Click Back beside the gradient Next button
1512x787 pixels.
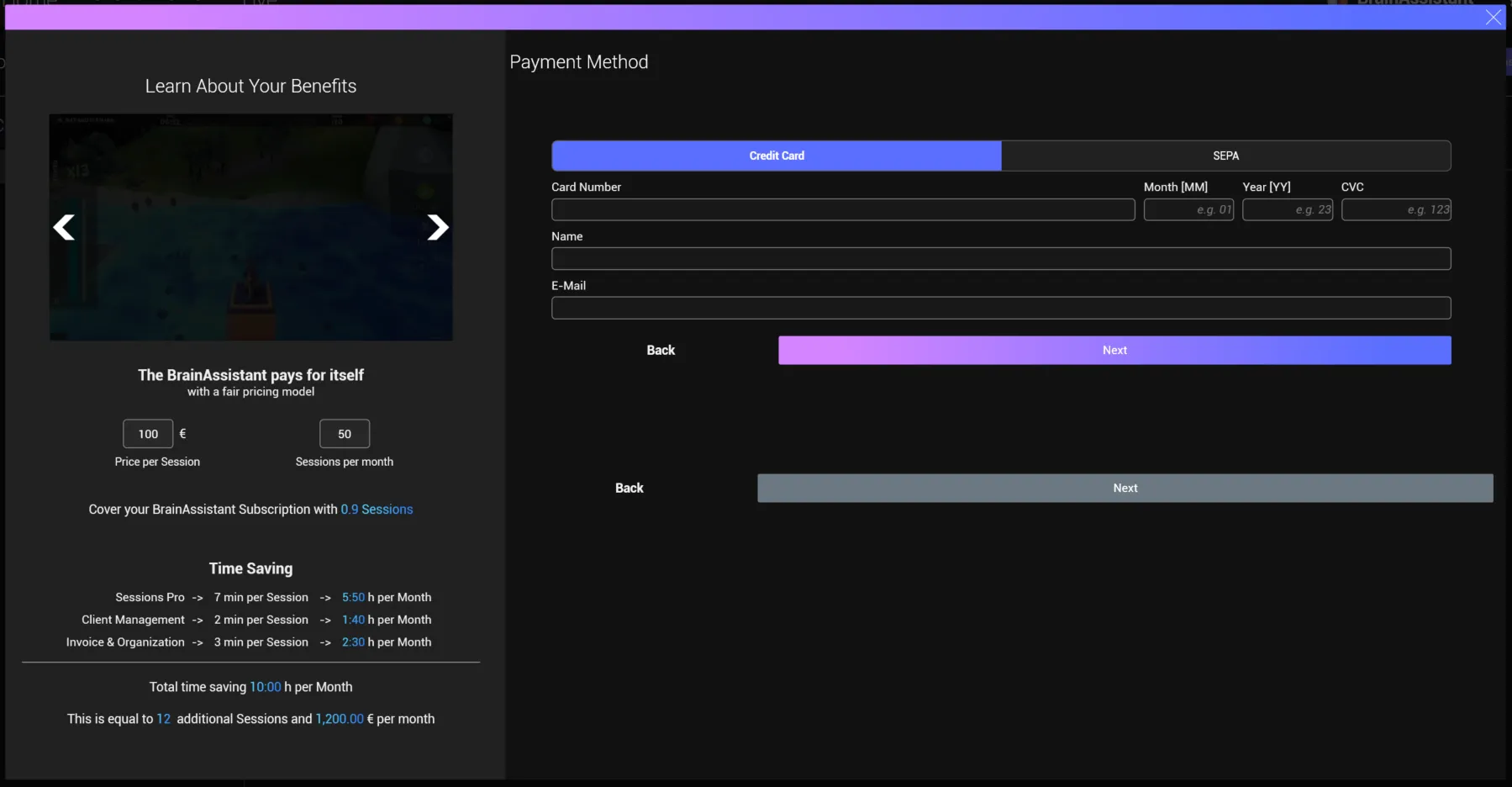click(661, 351)
